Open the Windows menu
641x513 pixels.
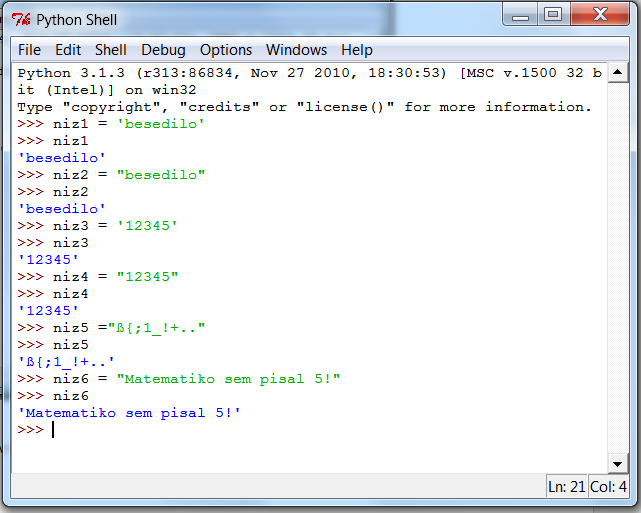296,50
